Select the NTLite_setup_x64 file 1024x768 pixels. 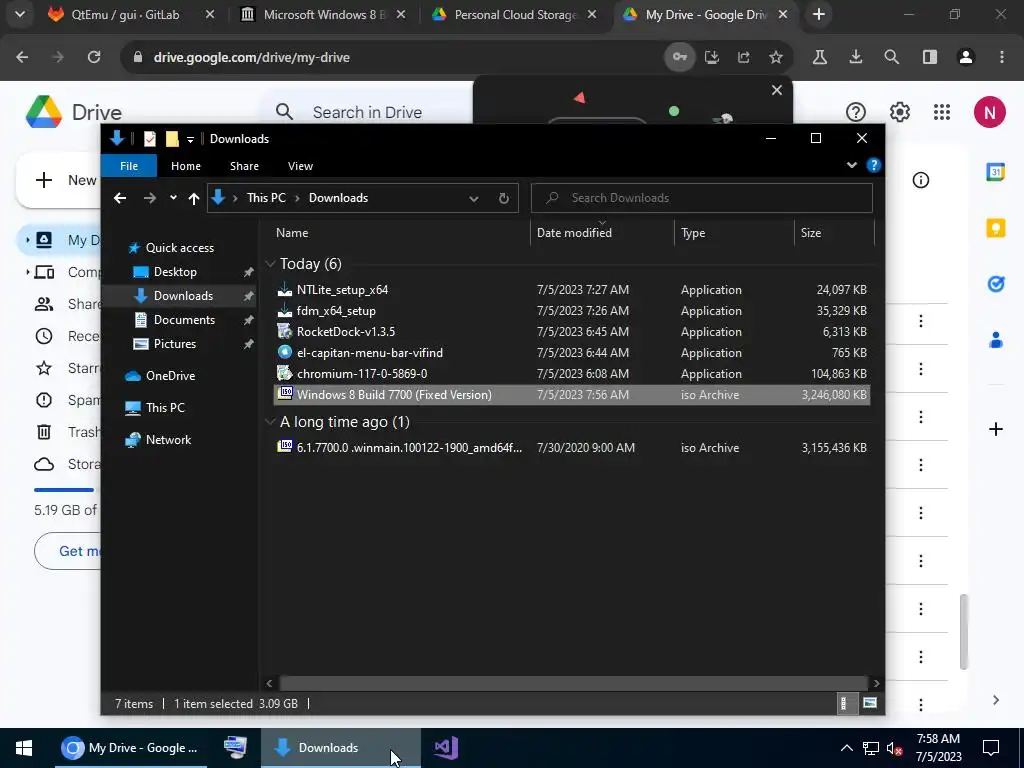[x=572, y=290]
